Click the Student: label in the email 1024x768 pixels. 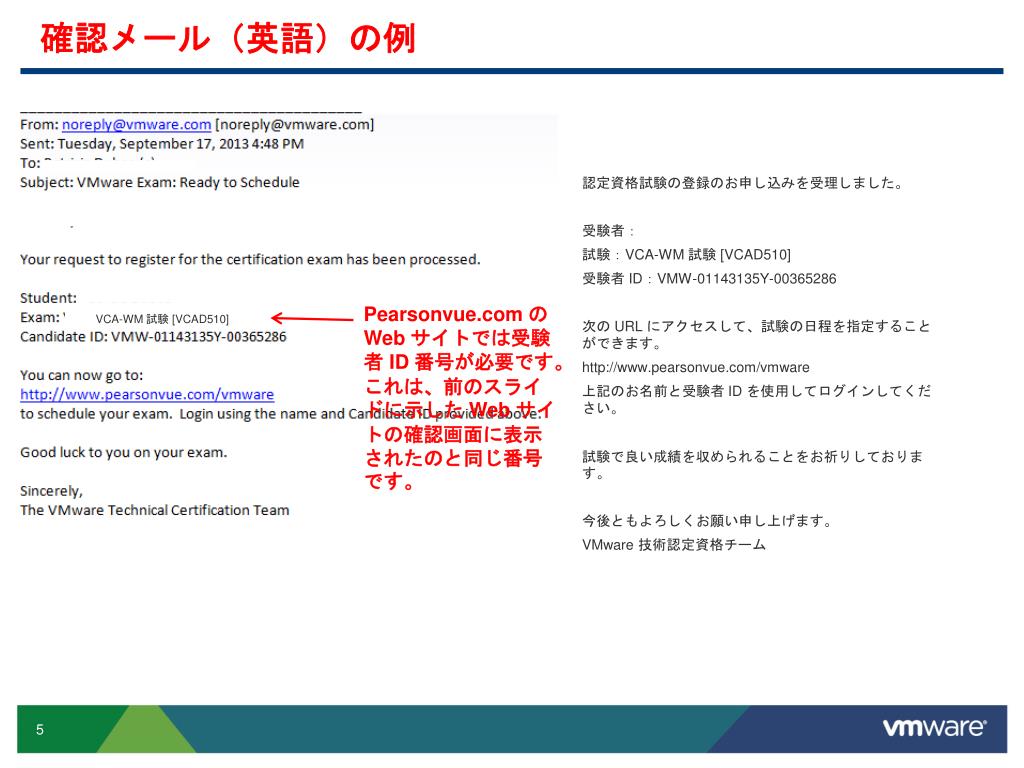click(48, 298)
